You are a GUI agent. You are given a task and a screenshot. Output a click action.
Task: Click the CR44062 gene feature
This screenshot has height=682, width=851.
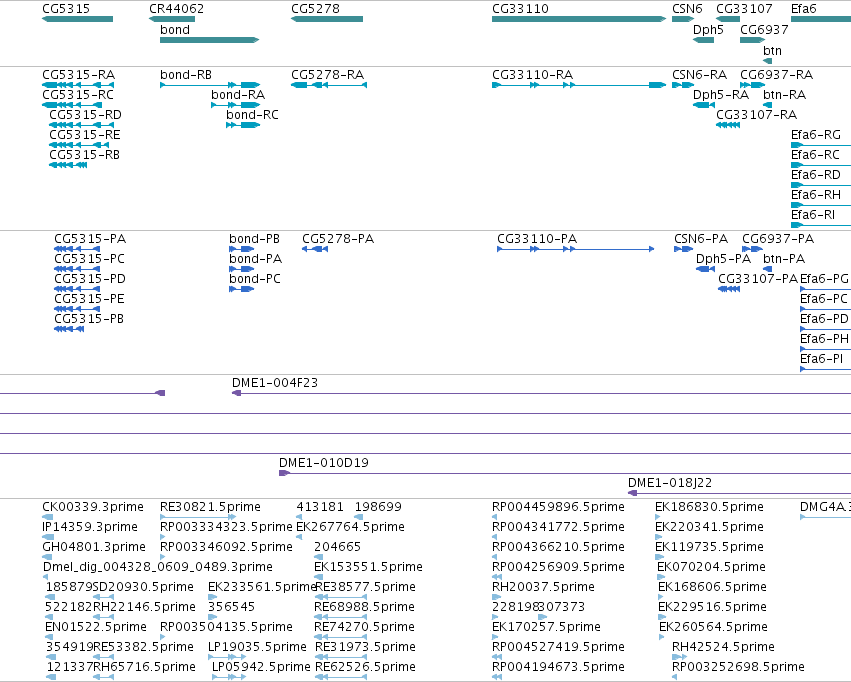[x=172, y=19]
